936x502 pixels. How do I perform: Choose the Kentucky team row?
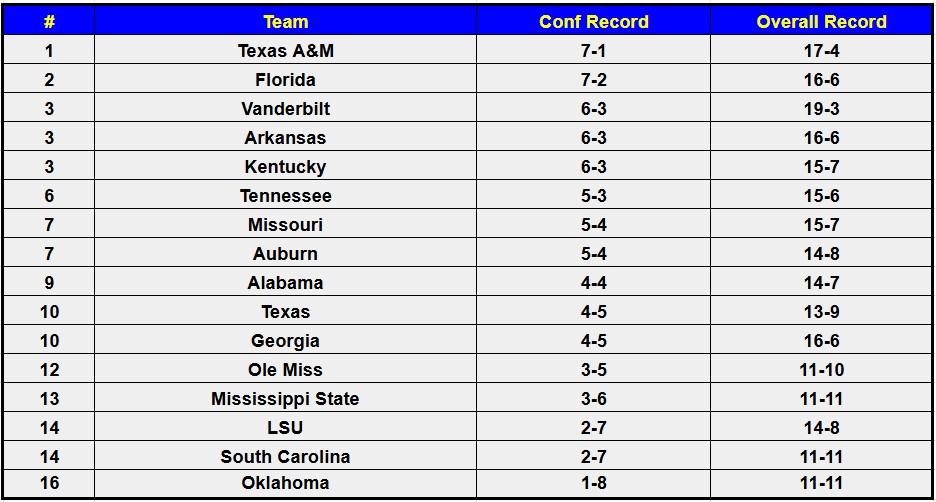[x=285, y=167]
